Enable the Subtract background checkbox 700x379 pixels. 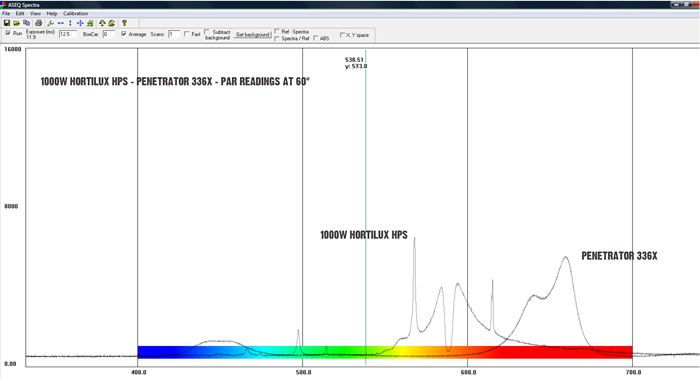click(x=207, y=32)
